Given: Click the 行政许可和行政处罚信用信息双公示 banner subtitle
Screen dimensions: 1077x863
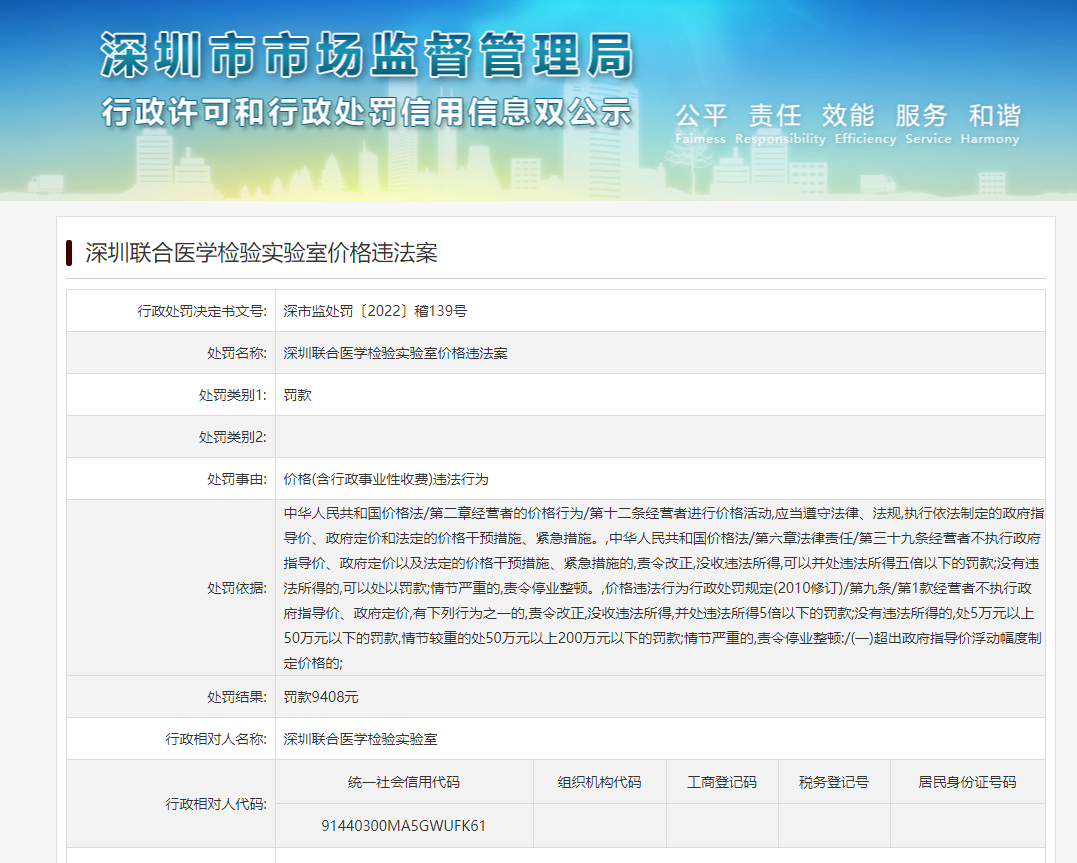Looking at the screenshot, I should point(366,111).
